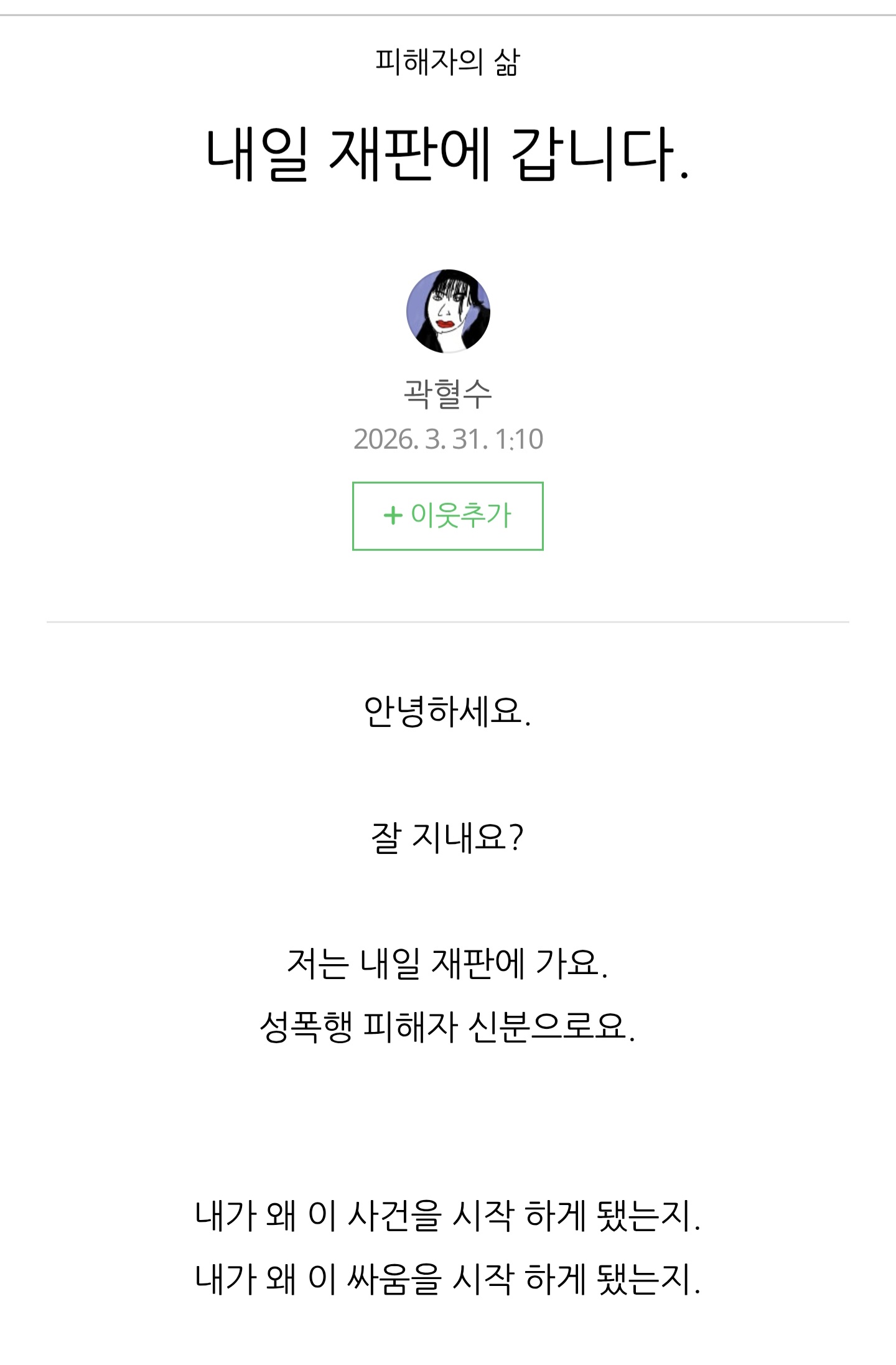The height and width of the screenshot is (1365, 896).
Task: Select the greeting line 안녕하세요.
Action: point(447,711)
